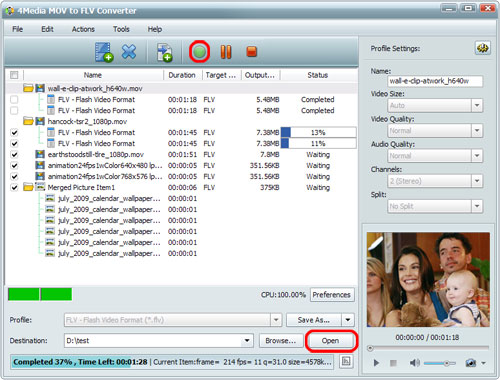Adjust the preview volume slider
Screen dimensions: 500x380
[x=439, y=363]
